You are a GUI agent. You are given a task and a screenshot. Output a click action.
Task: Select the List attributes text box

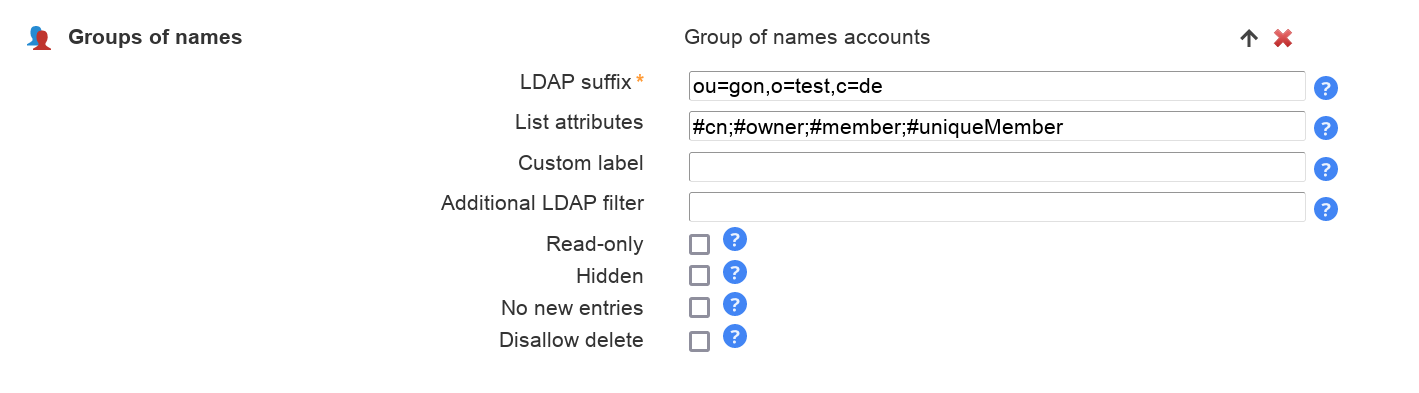point(997,126)
